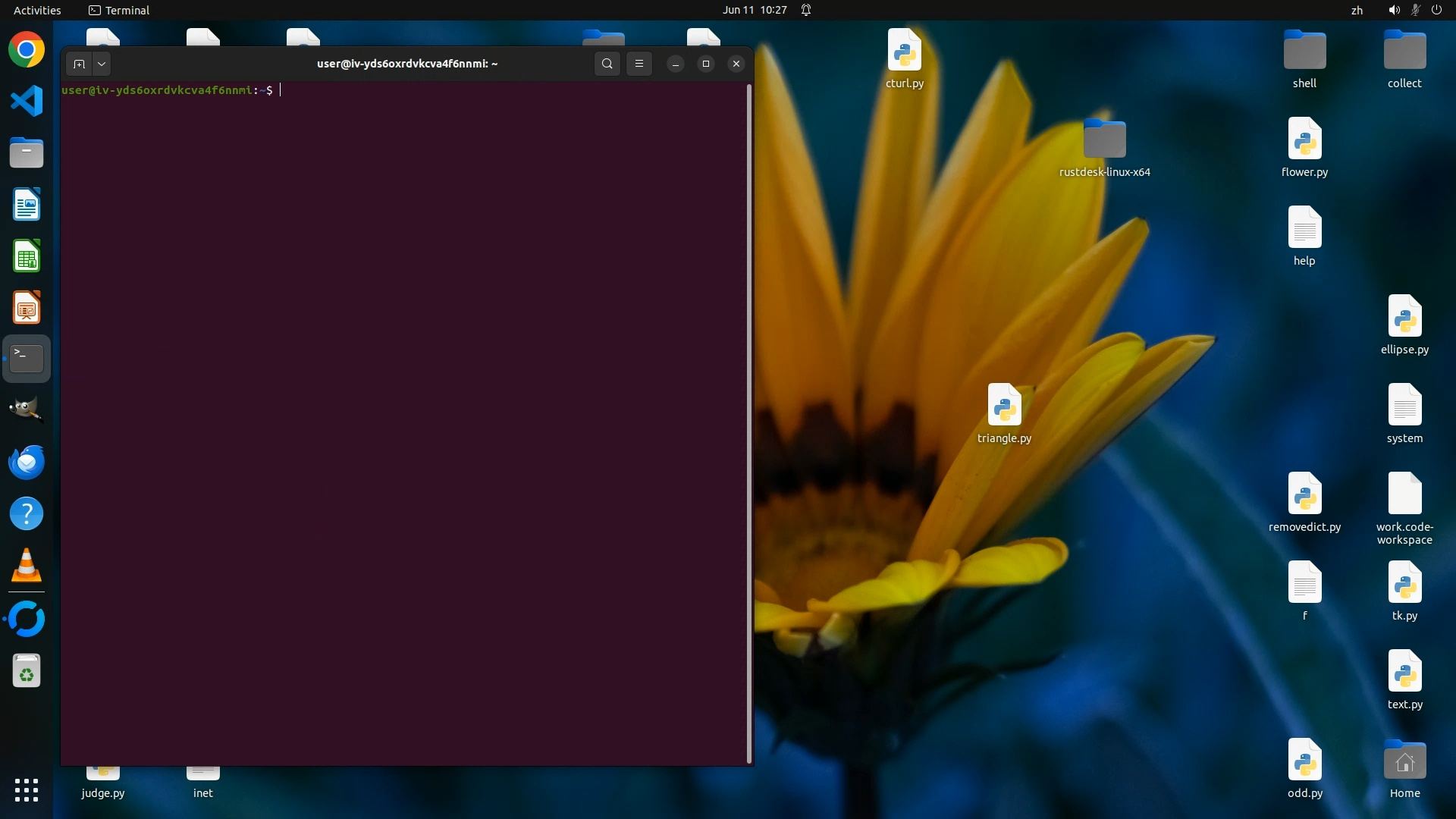Open the date and time calendar
This screenshot has width=1456, height=819.
(754, 11)
